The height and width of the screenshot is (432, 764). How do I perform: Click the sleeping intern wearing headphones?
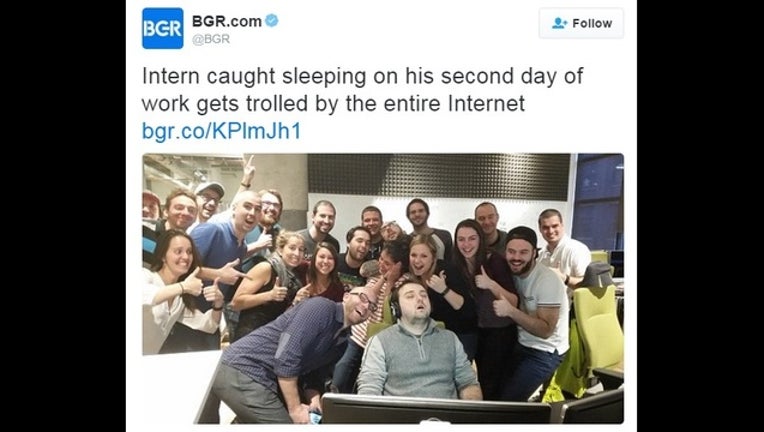coord(417,341)
